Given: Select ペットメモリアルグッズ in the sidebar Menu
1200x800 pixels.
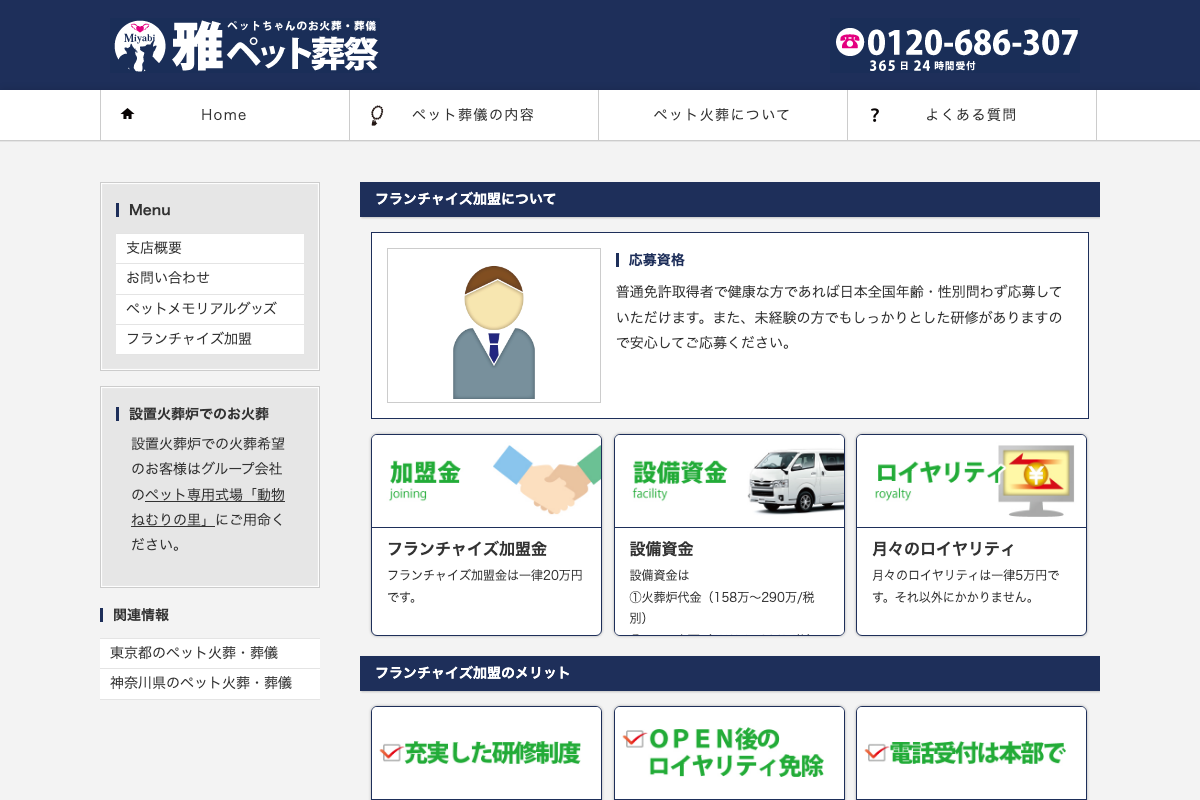Looking at the screenshot, I should 210,309.
